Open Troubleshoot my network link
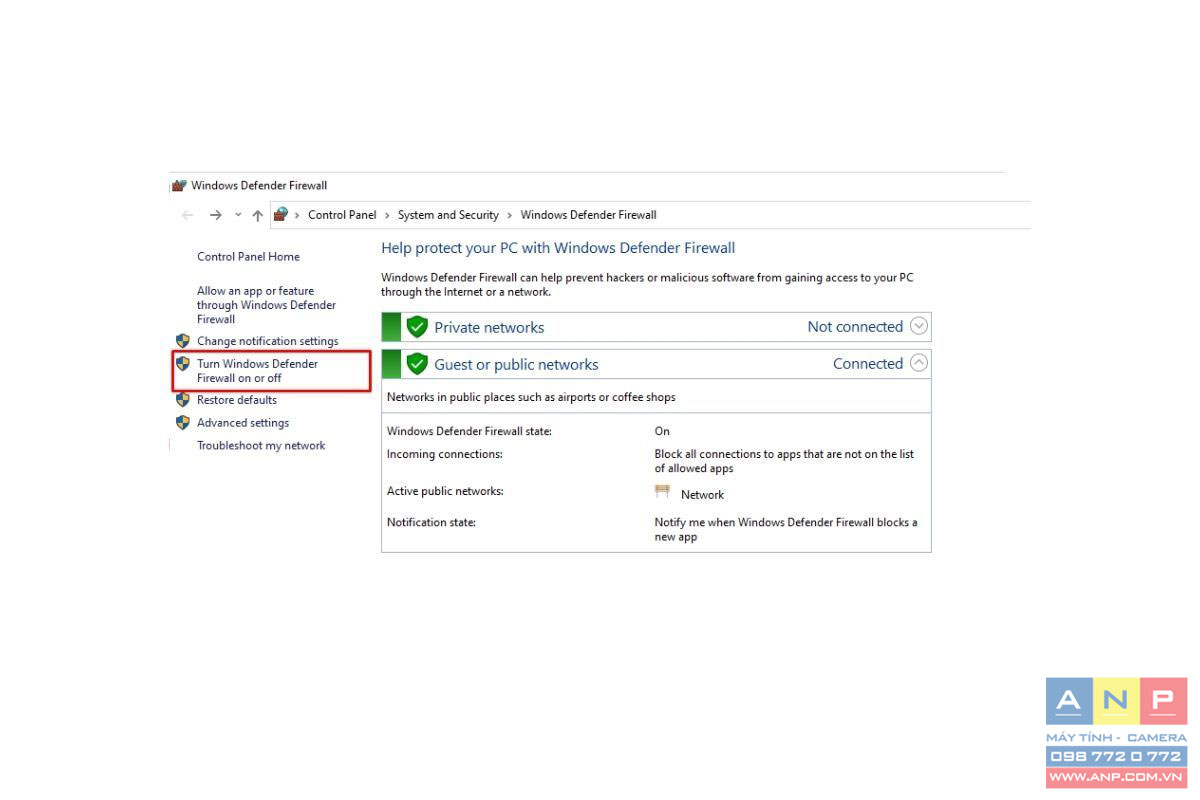Viewport: 1200px width, 800px height. click(261, 446)
